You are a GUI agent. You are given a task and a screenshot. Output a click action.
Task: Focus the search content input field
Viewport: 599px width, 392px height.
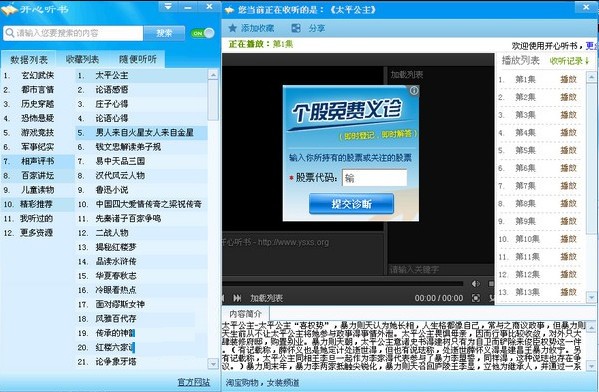pyautogui.click(x=73, y=33)
